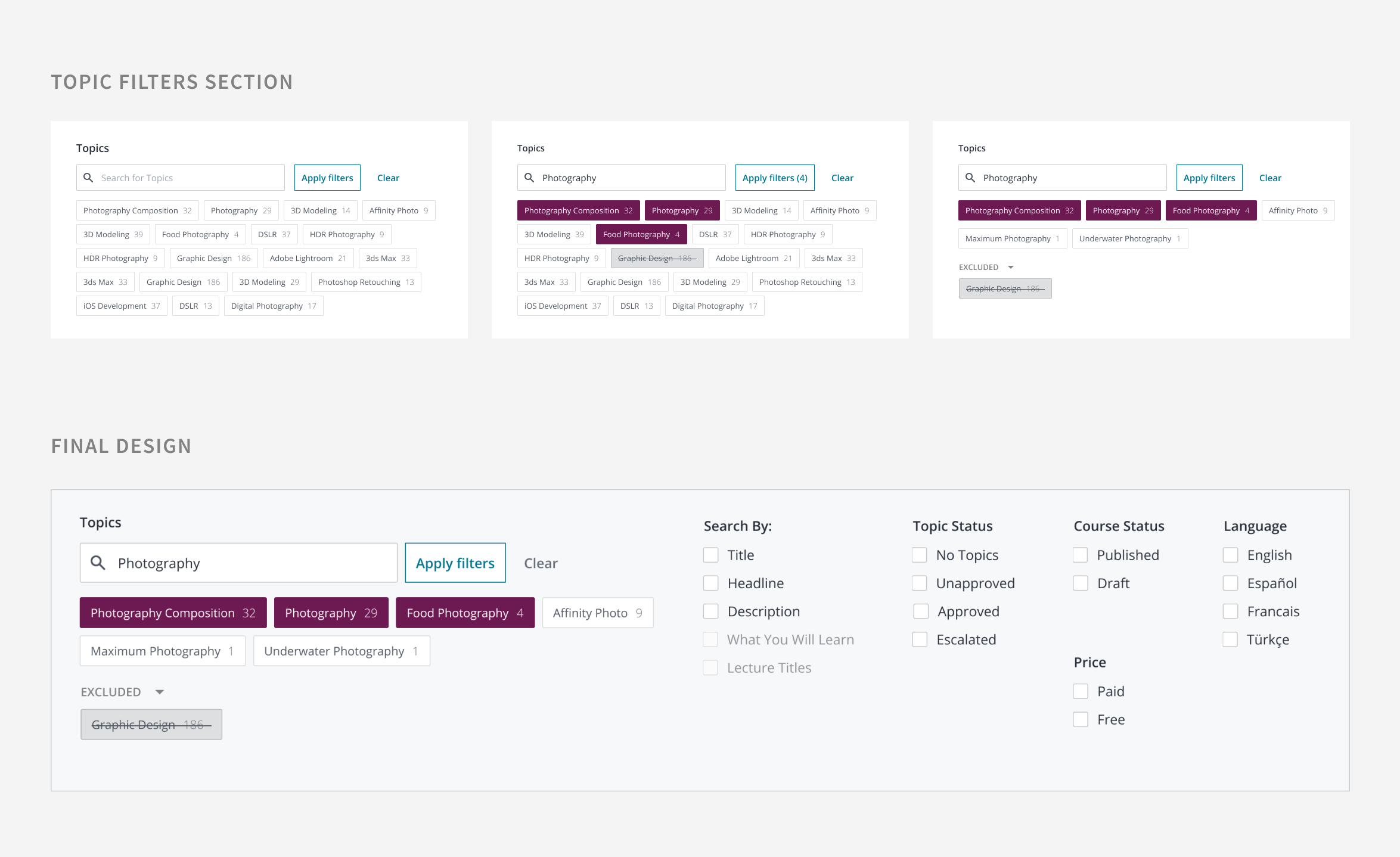1400x857 pixels.
Task: Check the Paid price checkbox
Action: pos(1081,691)
